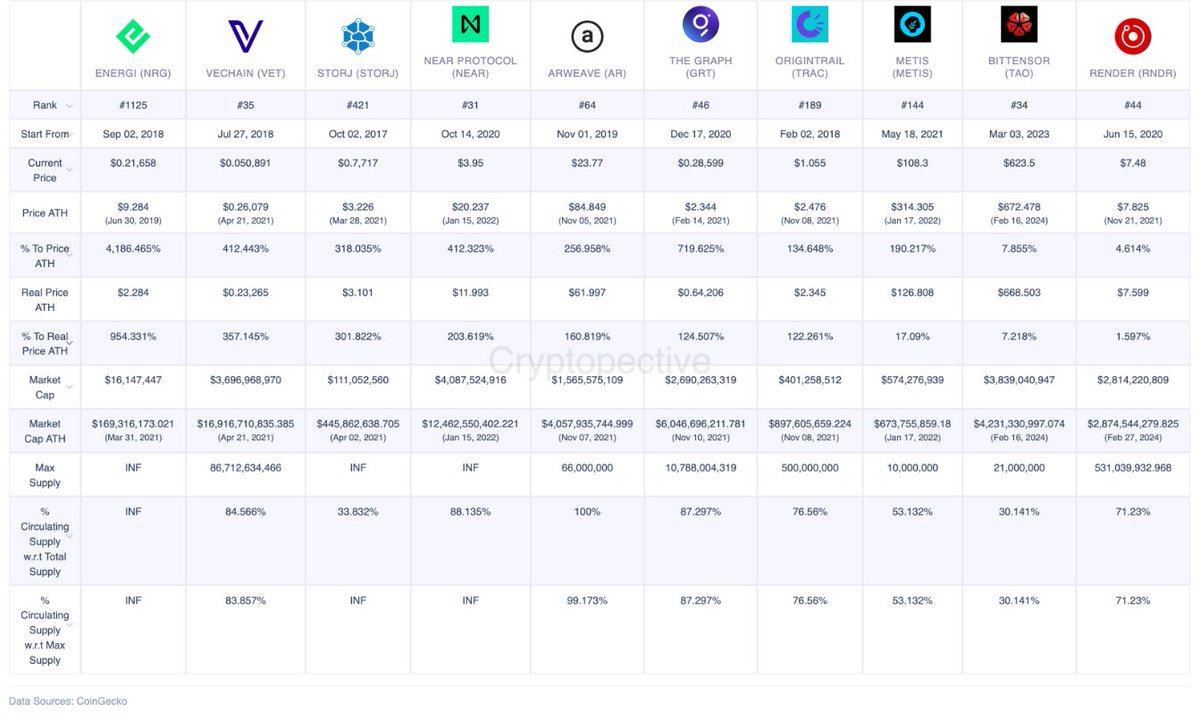Click the NEAR PROTOCOL (NEAR) column title
Image resolution: width=1200 pixels, height=720 pixels.
coord(470,67)
